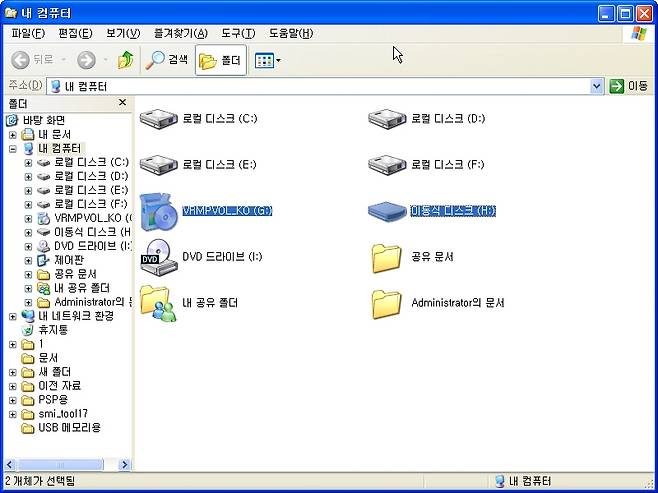Screen dimensions: 658x493
Task: Expand the My Documents (내 문서) tree node
Action: tap(13, 134)
